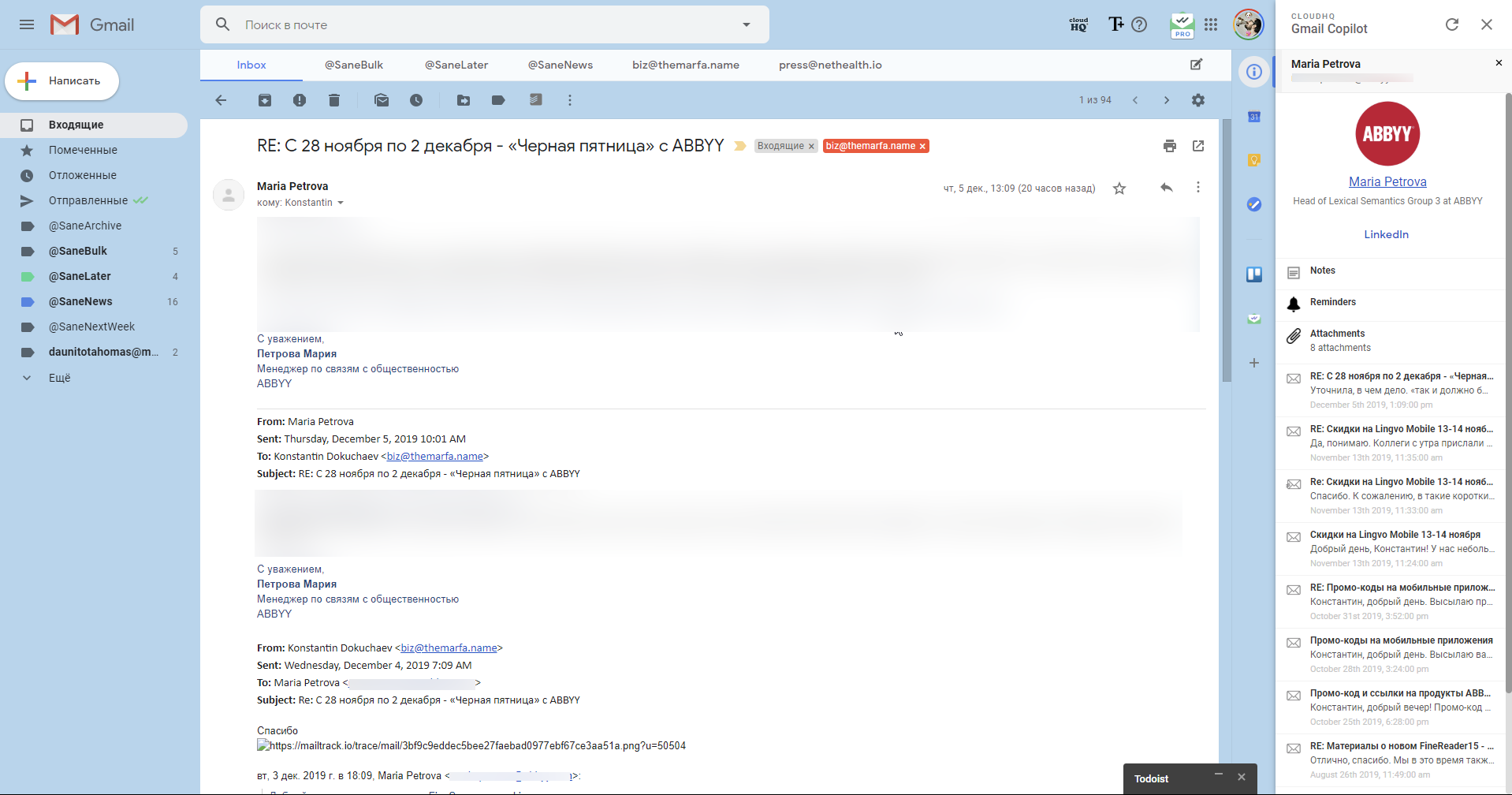
Task: Delete the email with trash icon
Action: coord(333,100)
